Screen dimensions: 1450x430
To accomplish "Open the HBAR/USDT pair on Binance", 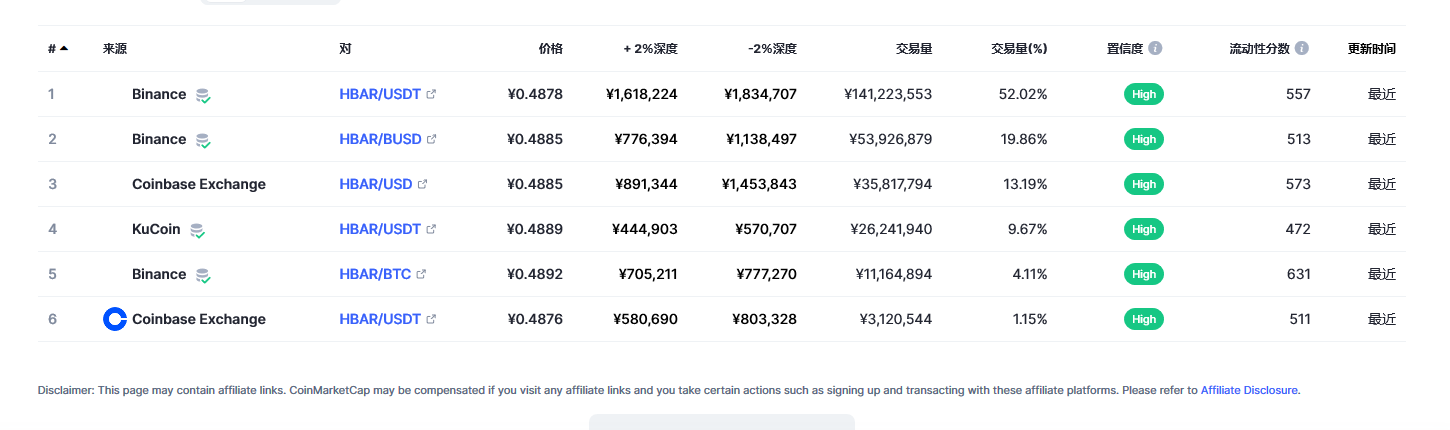I will pos(380,94).
